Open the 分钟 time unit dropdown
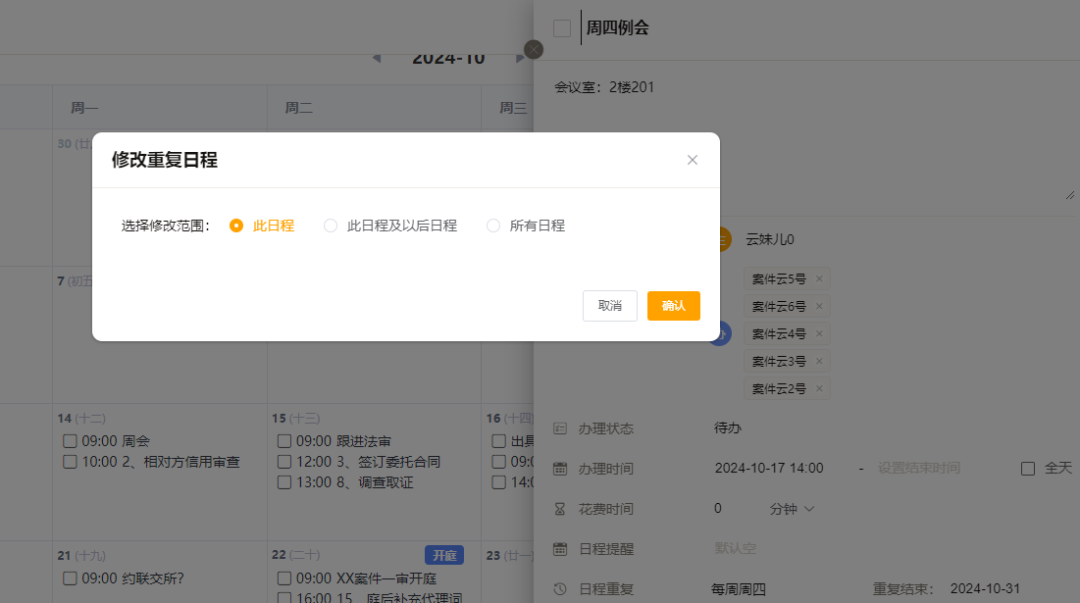The image size is (1080, 603). [x=792, y=509]
